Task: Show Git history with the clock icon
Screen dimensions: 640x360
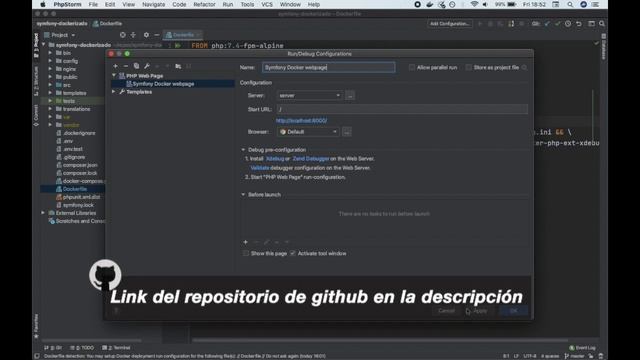Action: [x=568, y=24]
